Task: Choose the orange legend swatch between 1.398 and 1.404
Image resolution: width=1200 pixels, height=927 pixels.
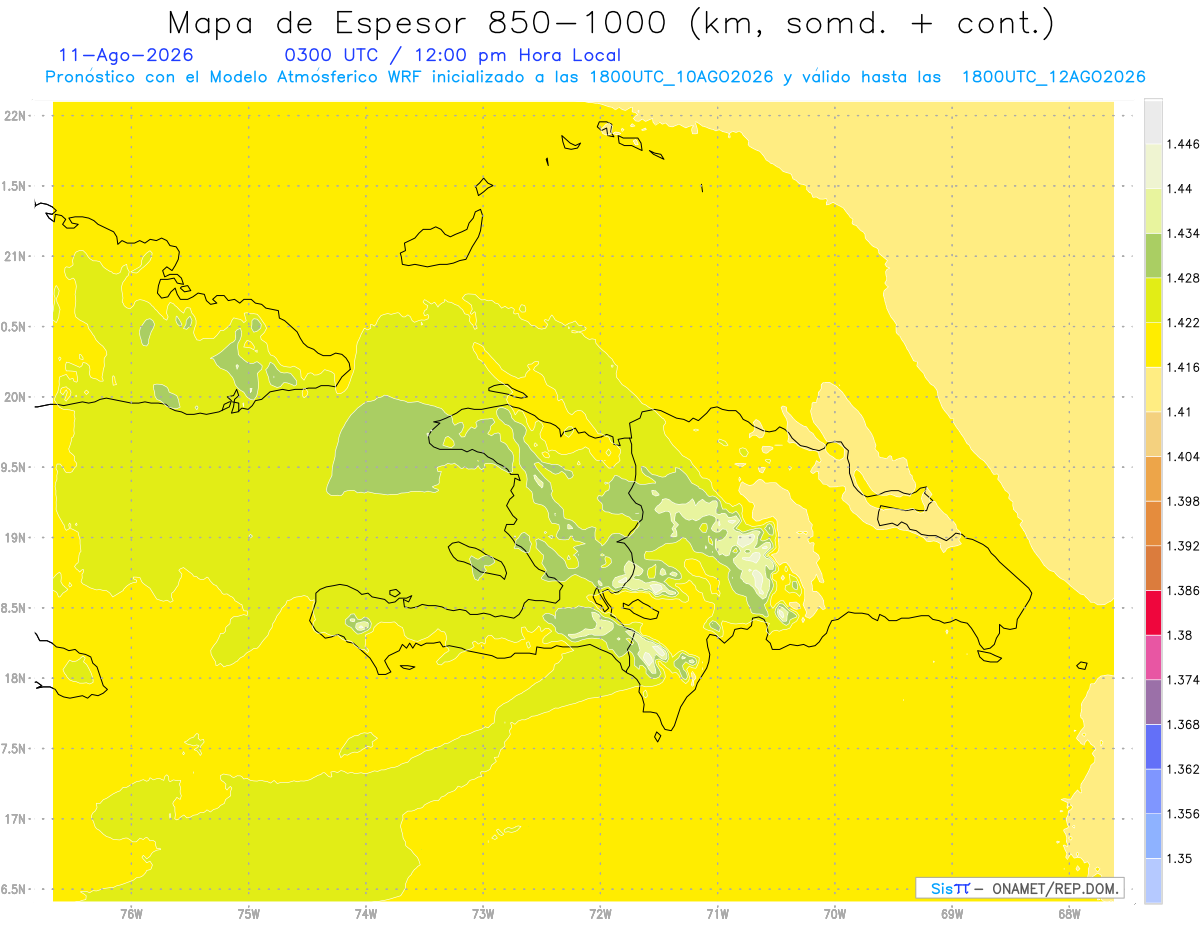Action: 1153,479
